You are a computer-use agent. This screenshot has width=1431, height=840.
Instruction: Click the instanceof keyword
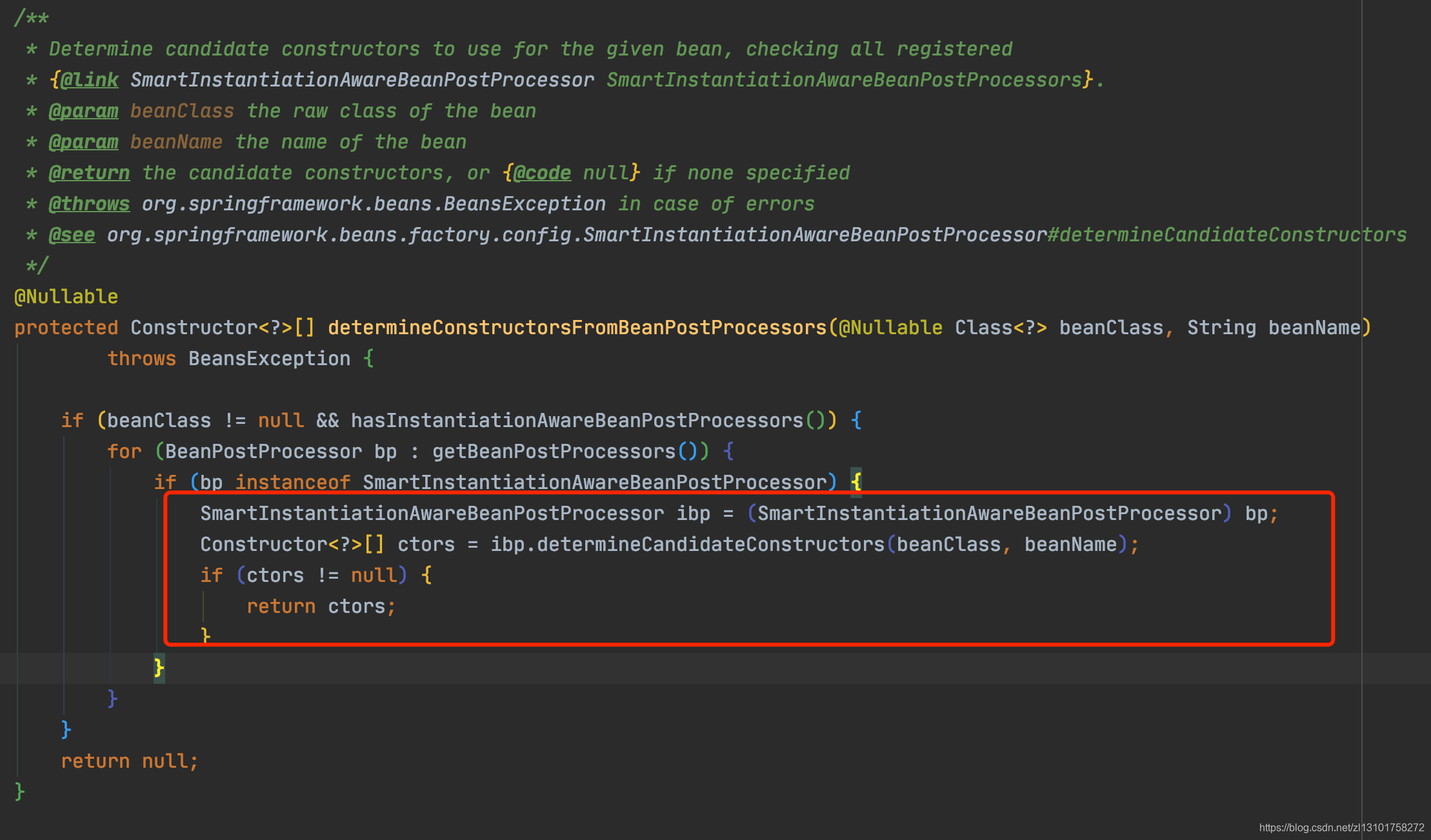[292, 483]
